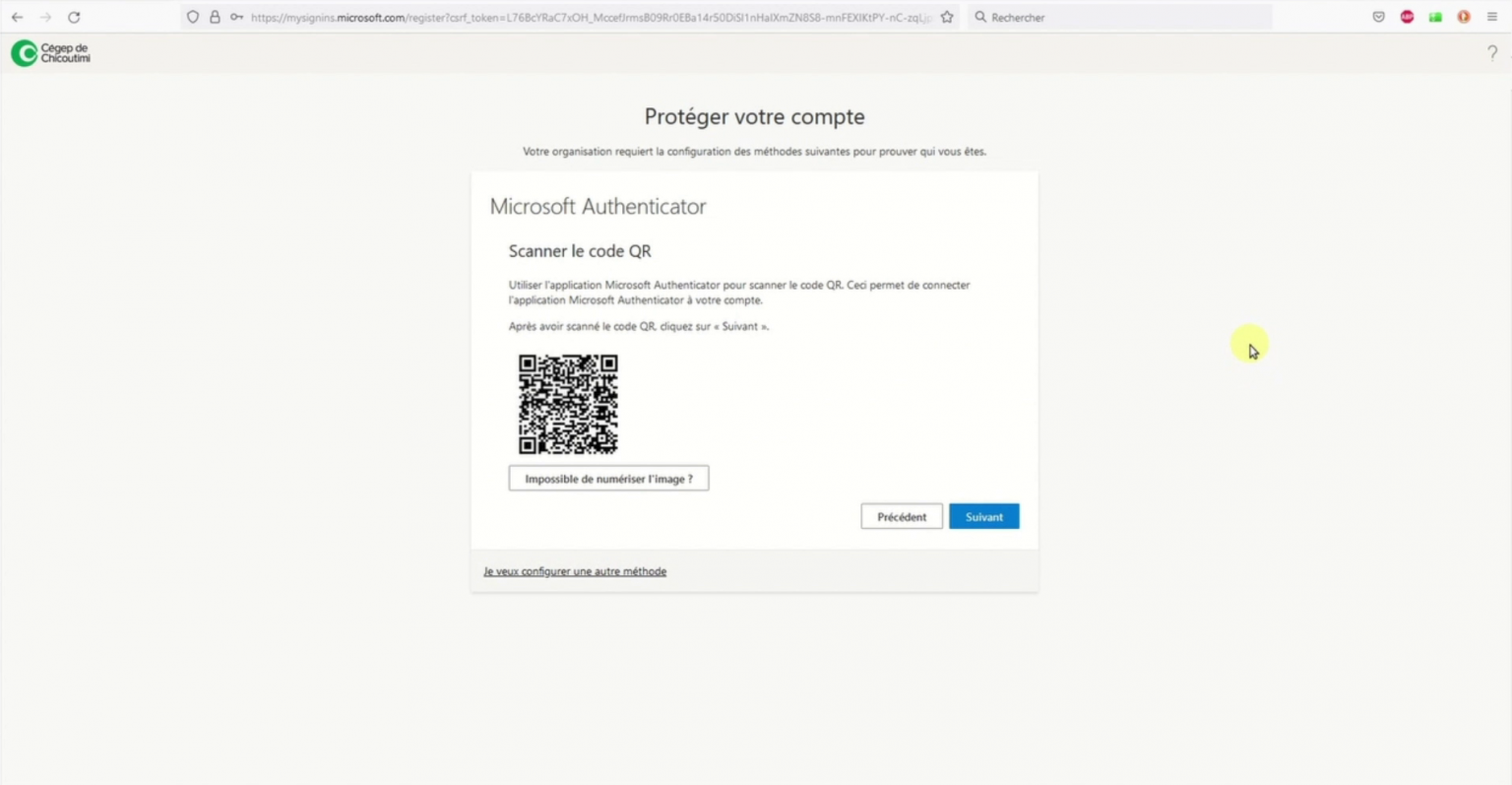
Task: Click Suivant to continue setup
Action: [983, 516]
